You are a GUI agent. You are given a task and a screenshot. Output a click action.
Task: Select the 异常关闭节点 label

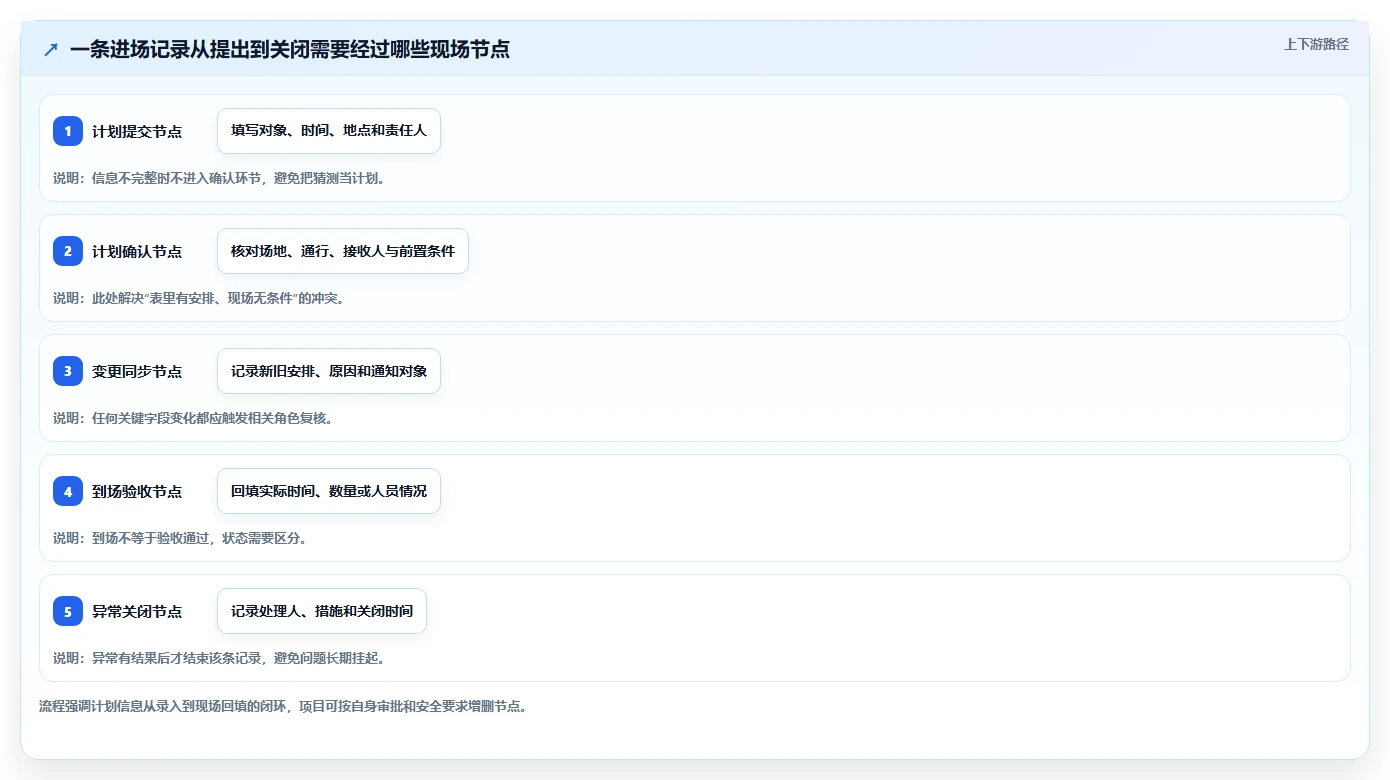tap(137, 611)
